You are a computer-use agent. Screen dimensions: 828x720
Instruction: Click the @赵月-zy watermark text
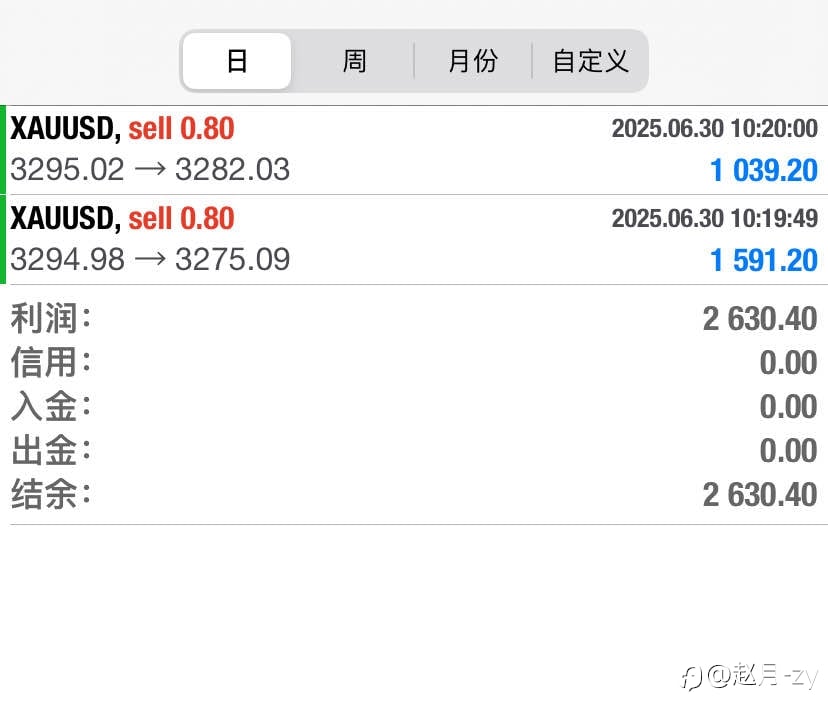pos(763,676)
